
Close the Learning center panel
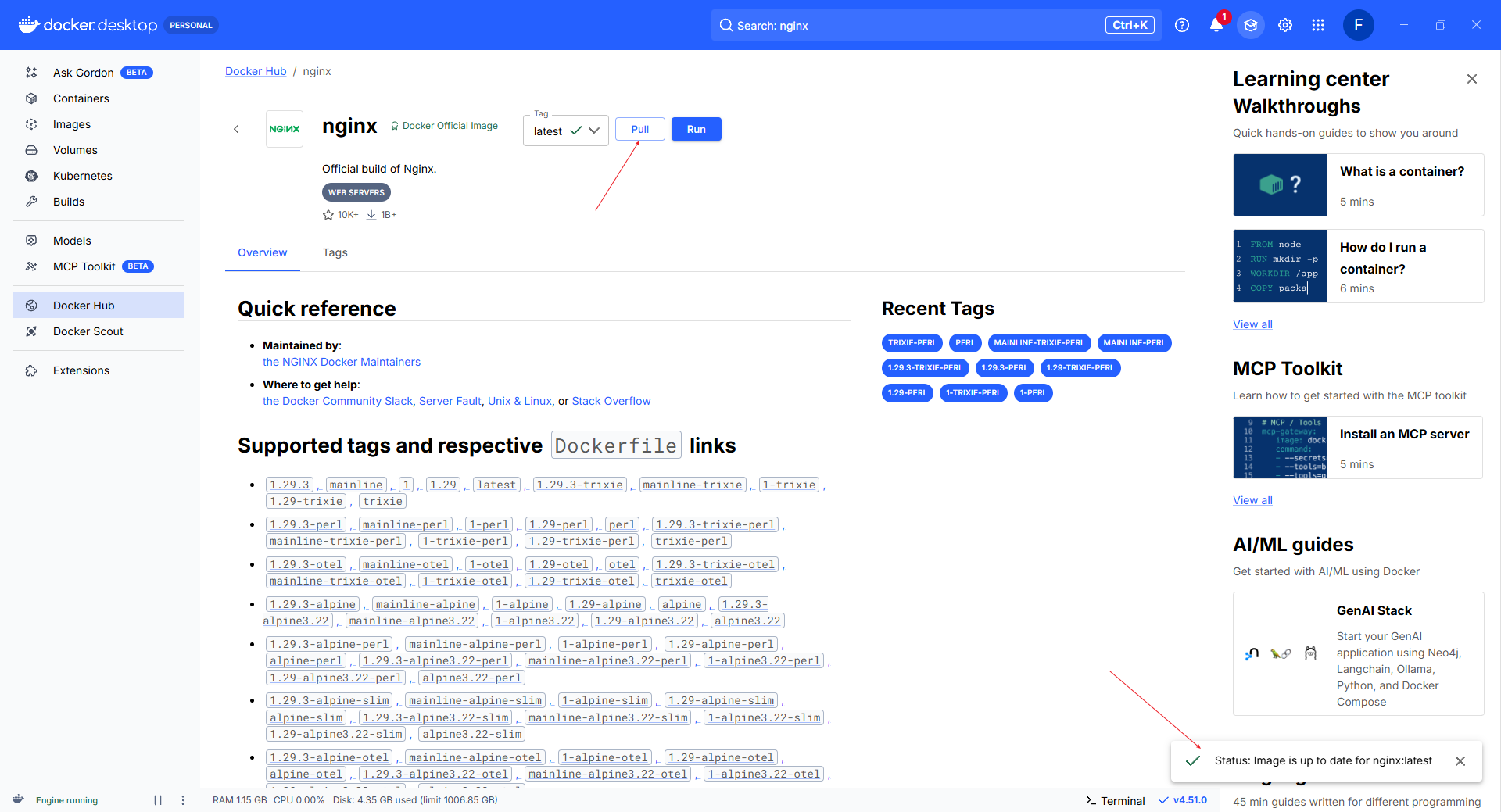coord(1472,79)
